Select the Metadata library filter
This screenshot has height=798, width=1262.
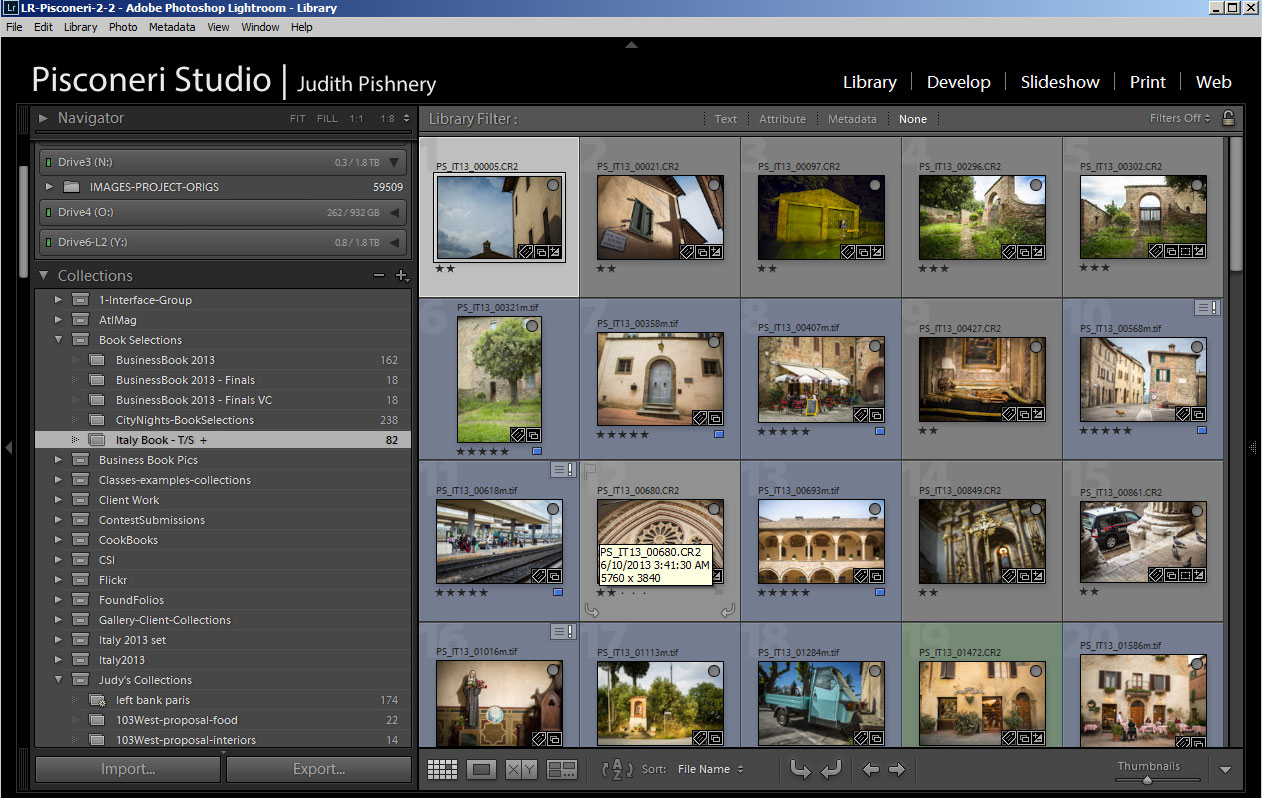click(852, 119)
